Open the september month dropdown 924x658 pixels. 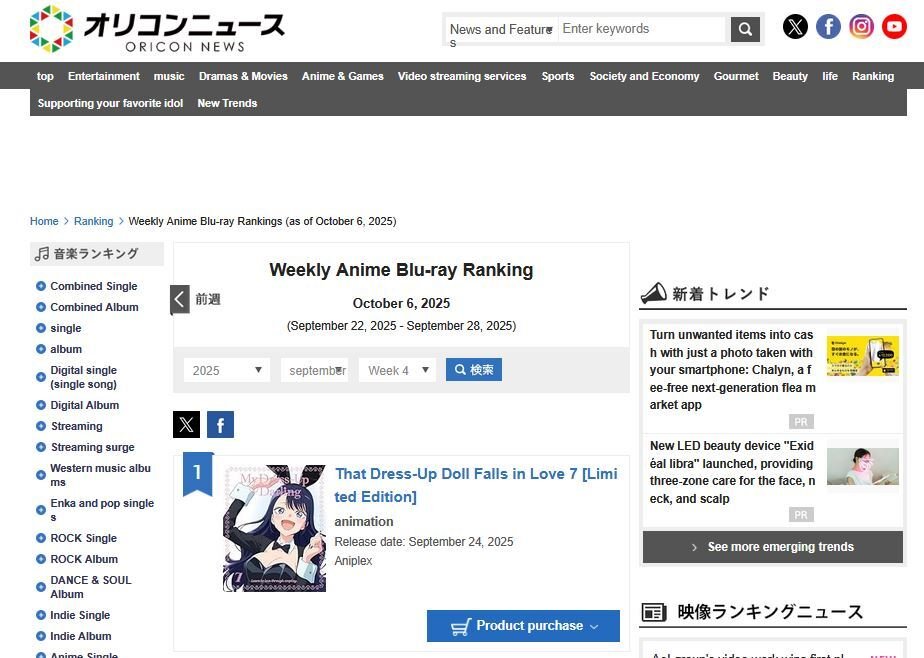tap(314, 370)
